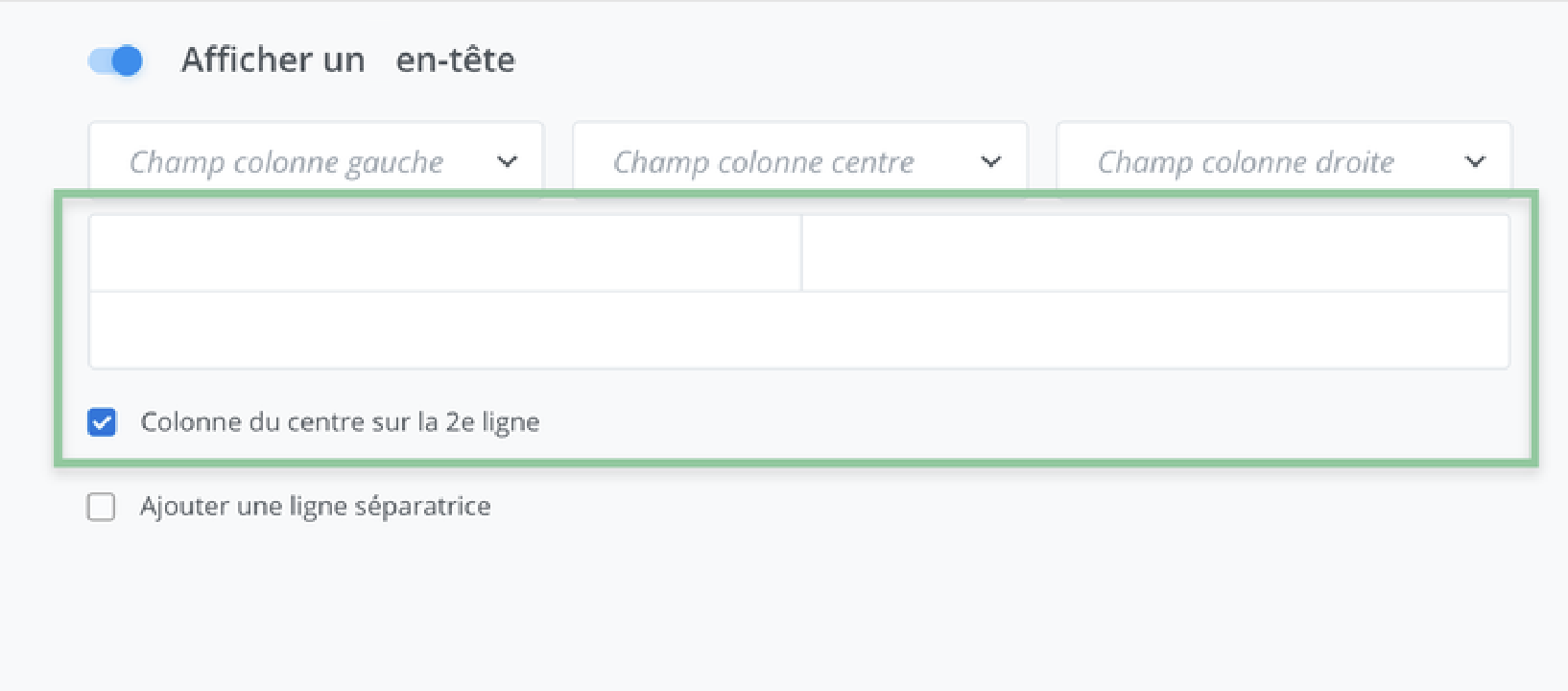Open the "Champ colonne centre" dropdown
Viewport: 1568px width, 691px height.
coord(764,162)
